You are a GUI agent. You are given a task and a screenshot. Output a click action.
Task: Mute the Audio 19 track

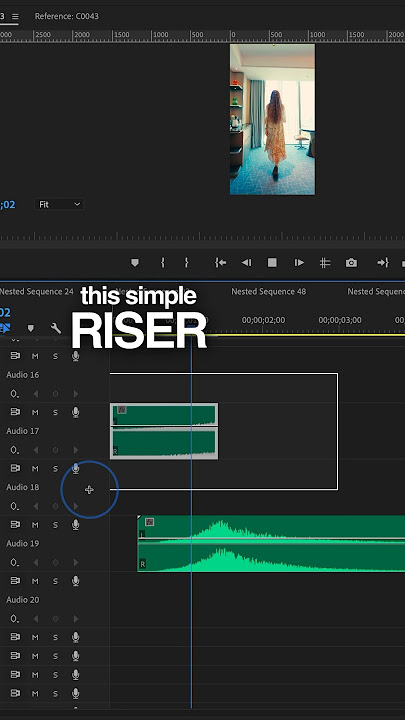pos(35,524)
